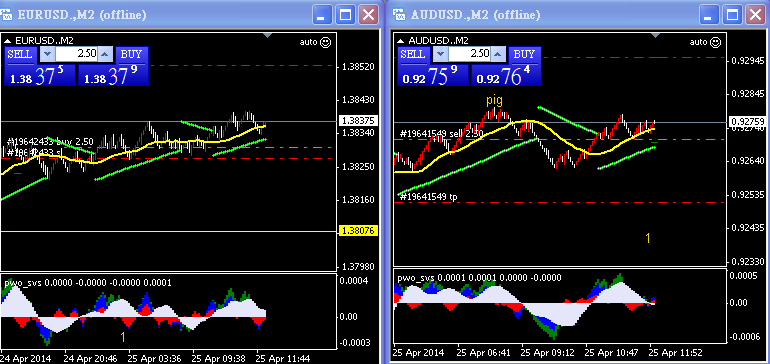
Task: Click the SELL button on AUDUSD chart
Action: pos(413,54)
